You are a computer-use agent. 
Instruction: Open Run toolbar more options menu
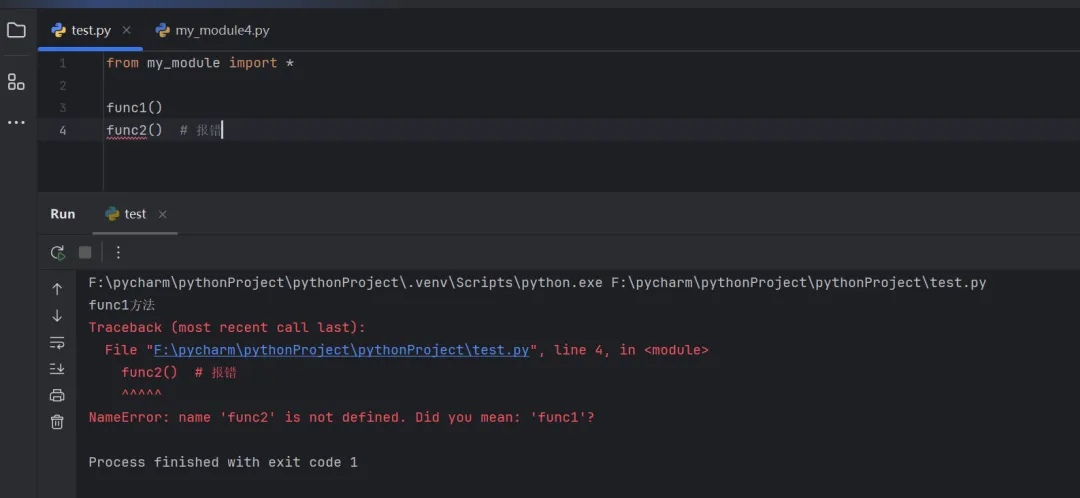click(118, 253)
